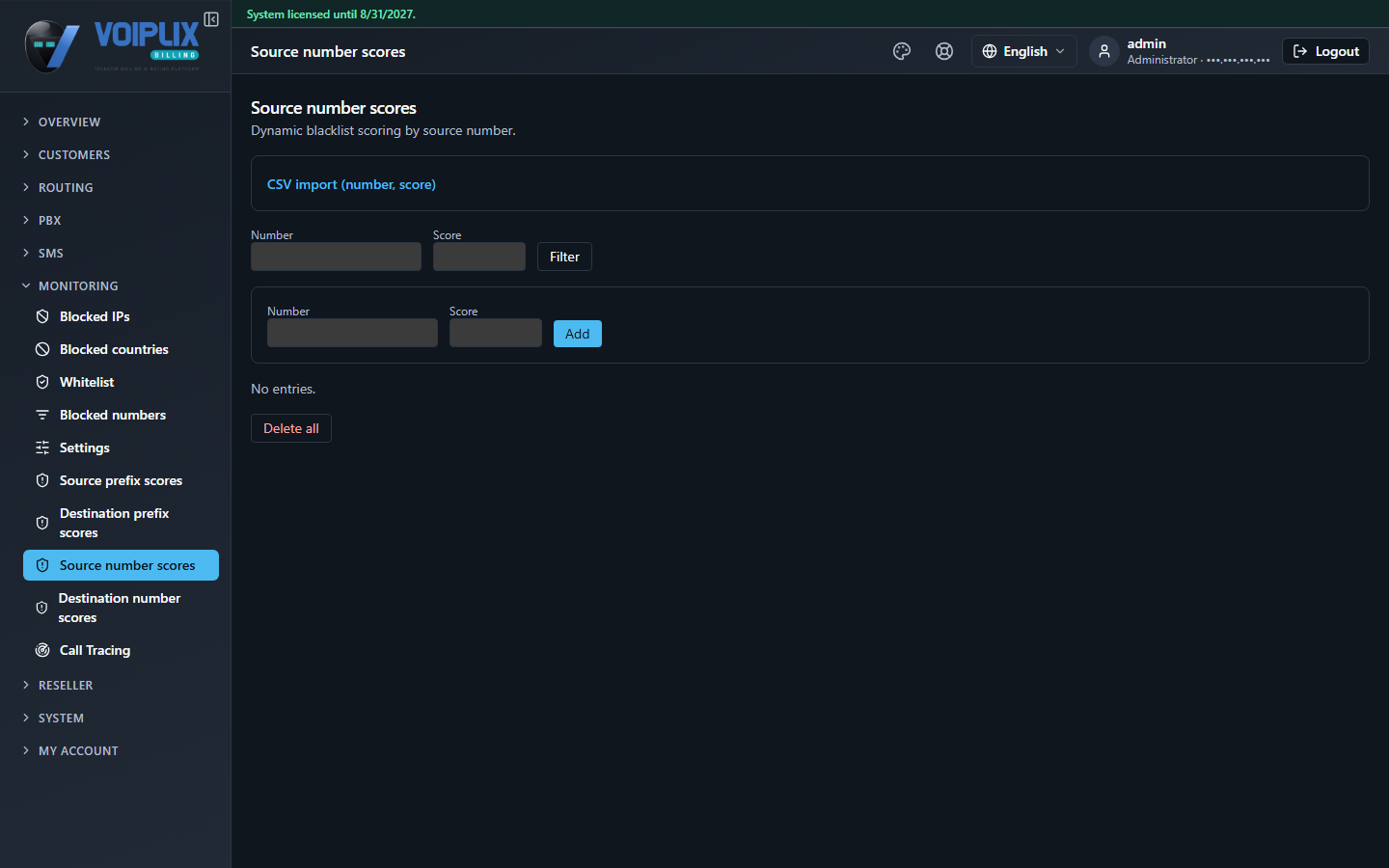1389x868 pixels.
Task: Open Blocked numbers page
Action: [121, 415]
